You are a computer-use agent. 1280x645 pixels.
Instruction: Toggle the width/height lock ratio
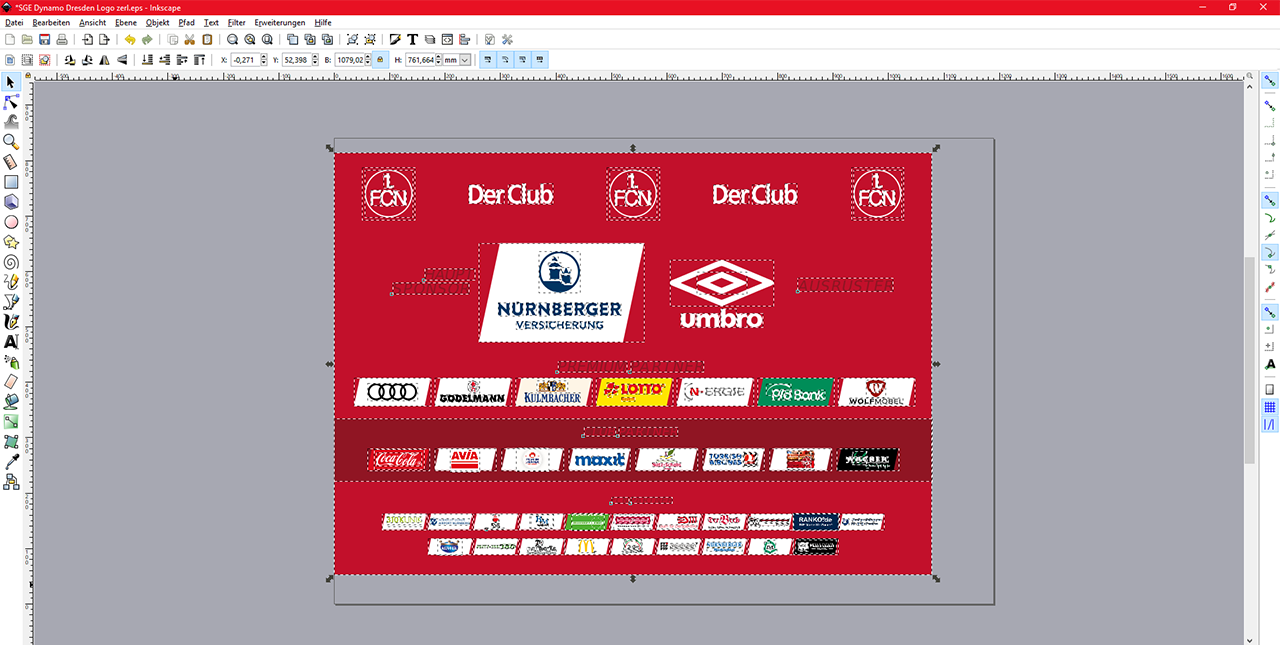tap(379, 60)
